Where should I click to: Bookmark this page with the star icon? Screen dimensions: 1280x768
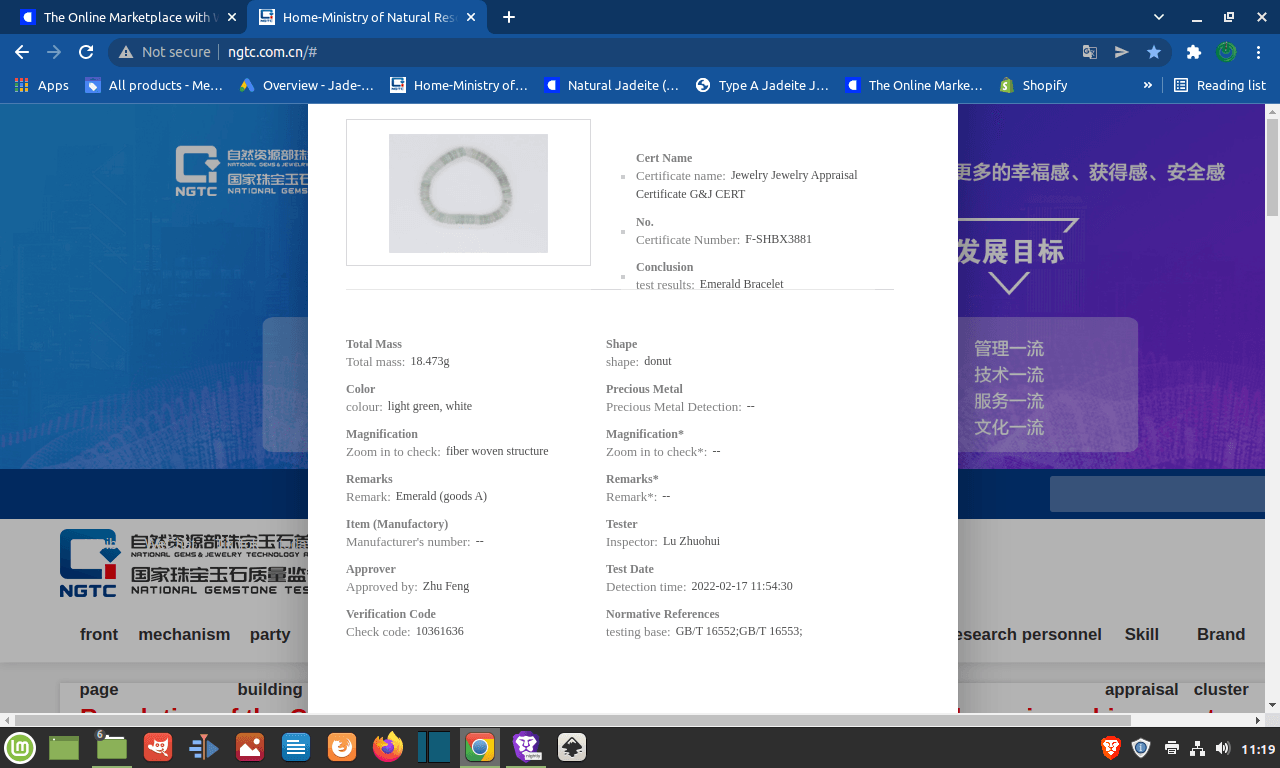[1154, 52]
